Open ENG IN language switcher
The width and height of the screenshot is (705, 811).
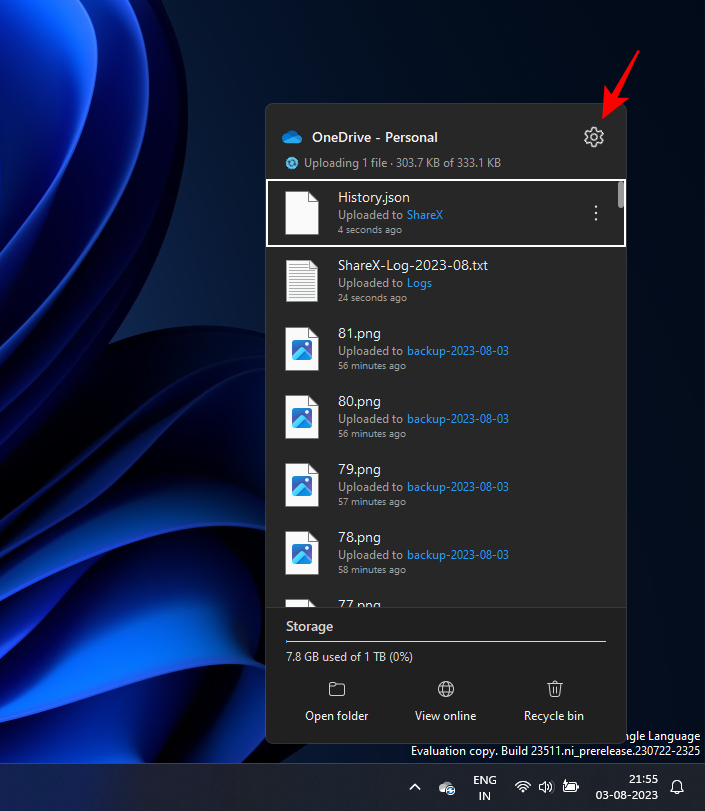click(485, 787)
